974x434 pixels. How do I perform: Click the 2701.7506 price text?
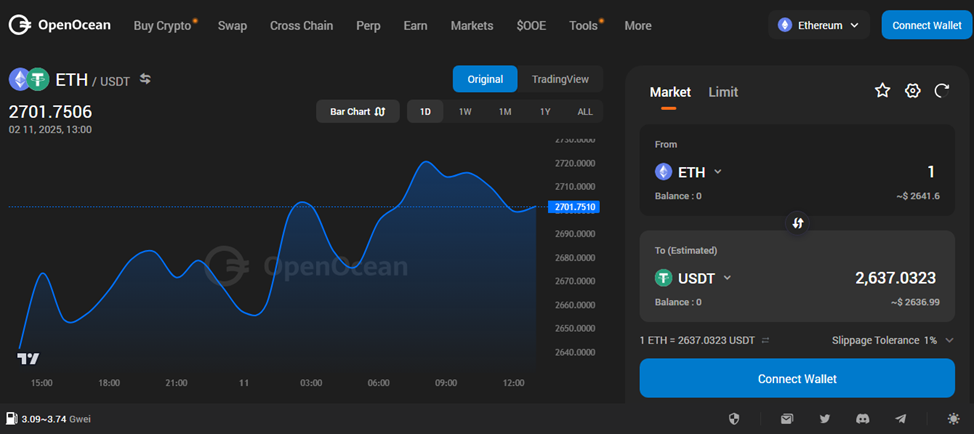click(x=50, y=112)
